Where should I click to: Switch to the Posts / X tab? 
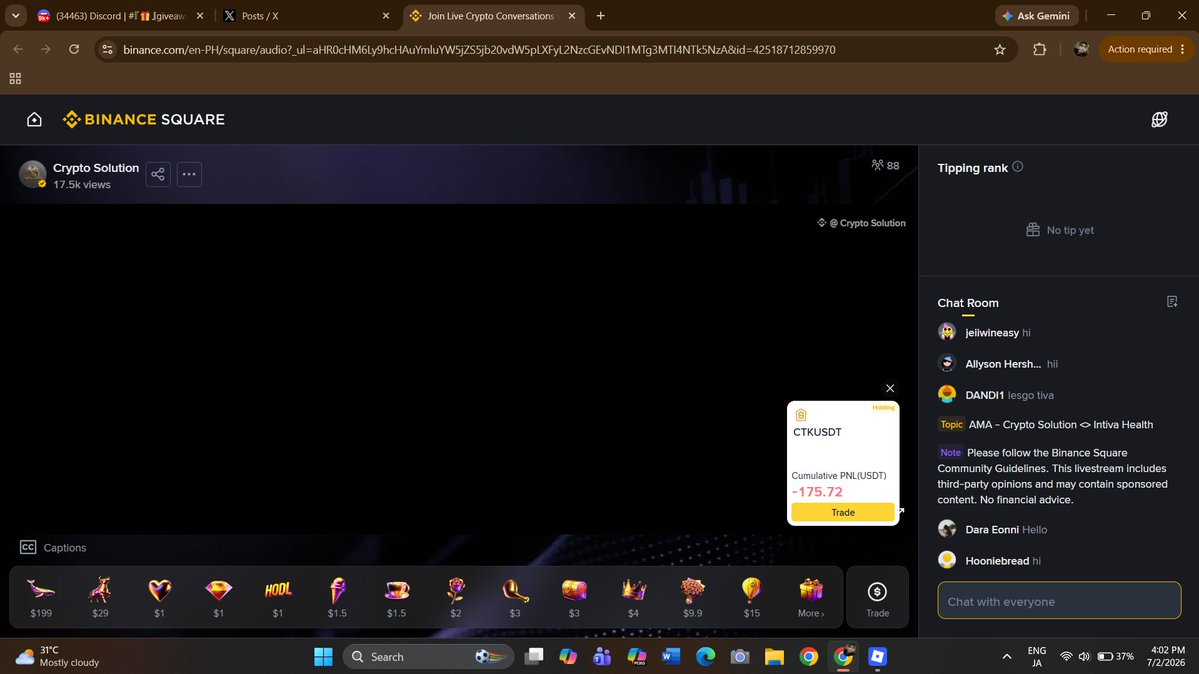[305, 15]
